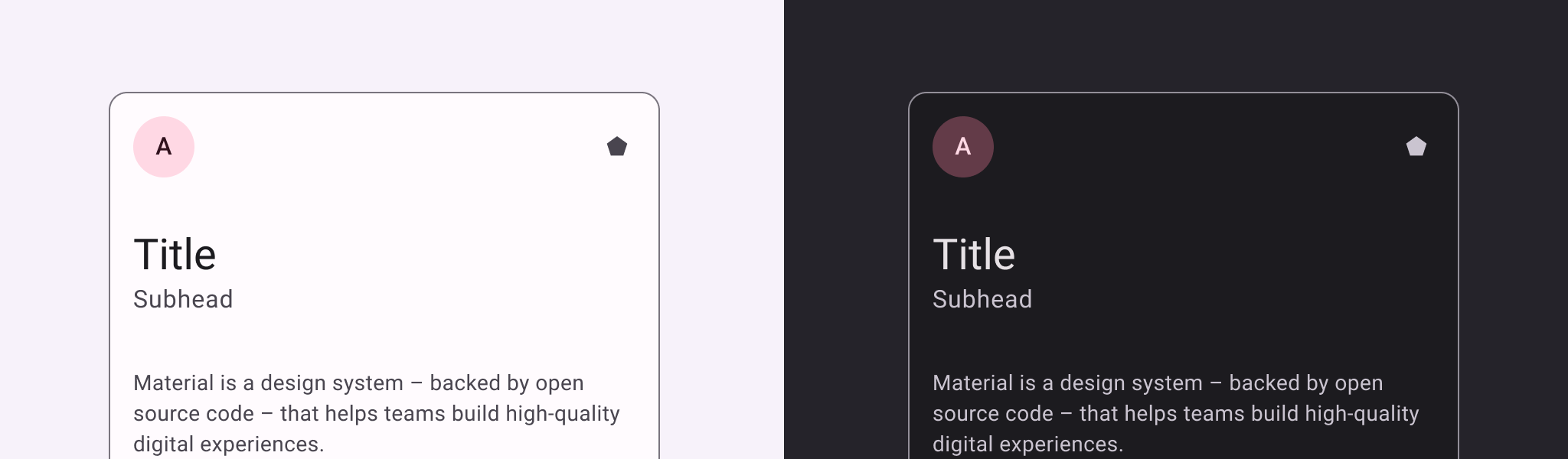
Task: Click "digital experiences." on the dark card
Action: click(1027, 444)
